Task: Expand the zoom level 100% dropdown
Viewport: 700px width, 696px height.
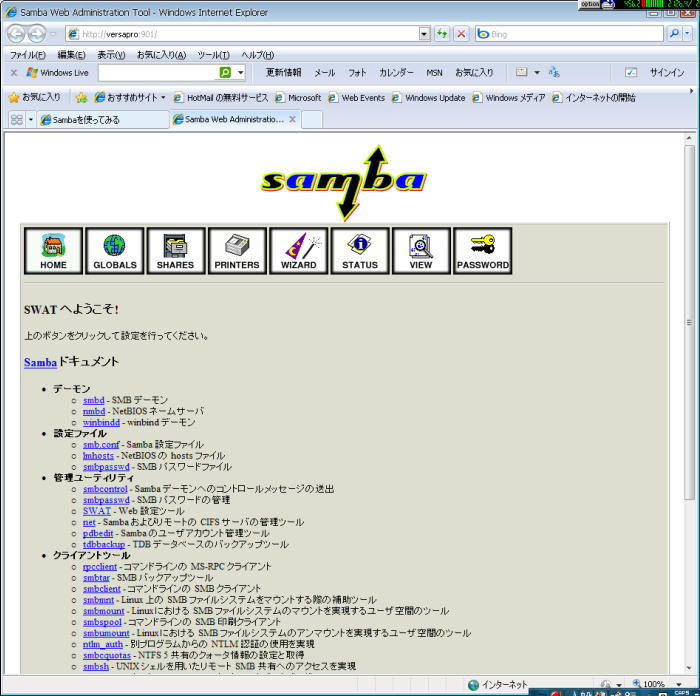Action: (x=679, y=684)
